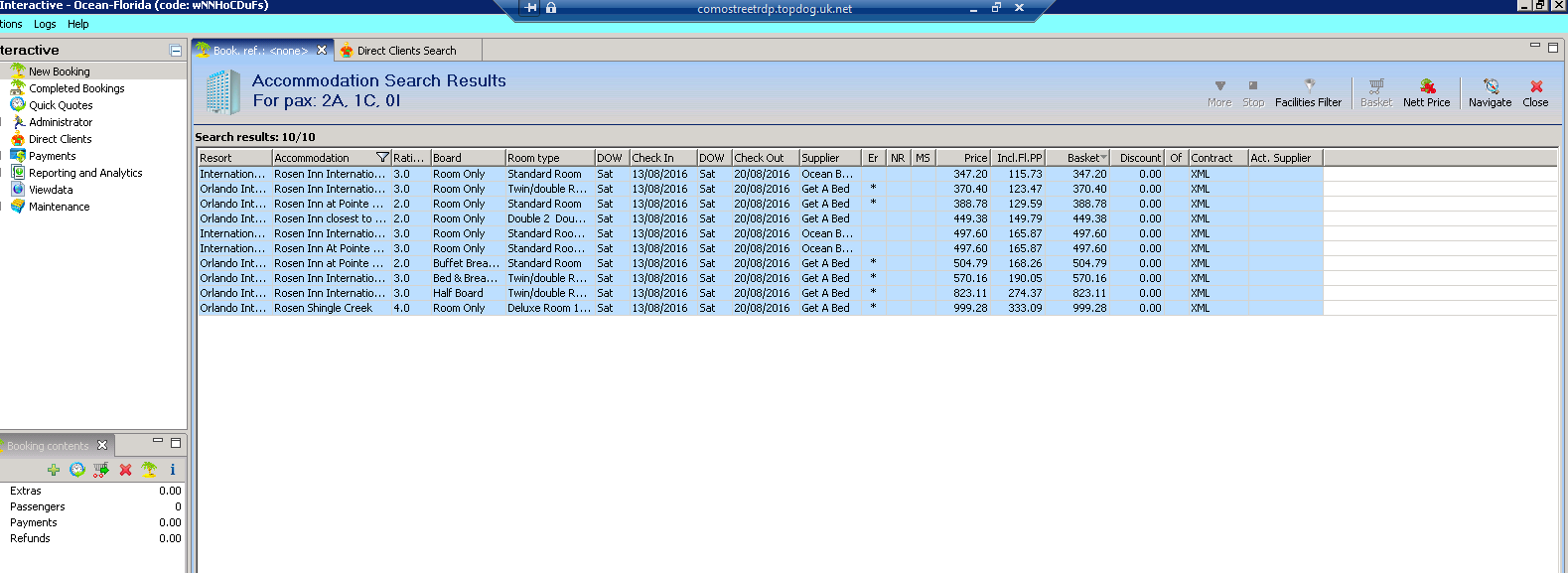The width and height of the screenshot is (1568, 573).
Task: Open the Help menu
Action: [78, 24]
